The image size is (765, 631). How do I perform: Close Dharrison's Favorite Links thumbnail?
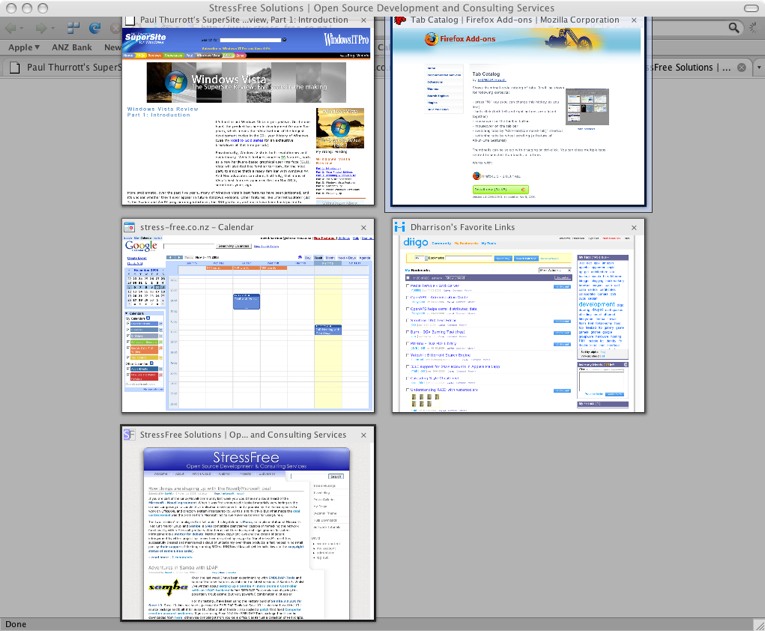pyautogui.click(x=634, y=227)
